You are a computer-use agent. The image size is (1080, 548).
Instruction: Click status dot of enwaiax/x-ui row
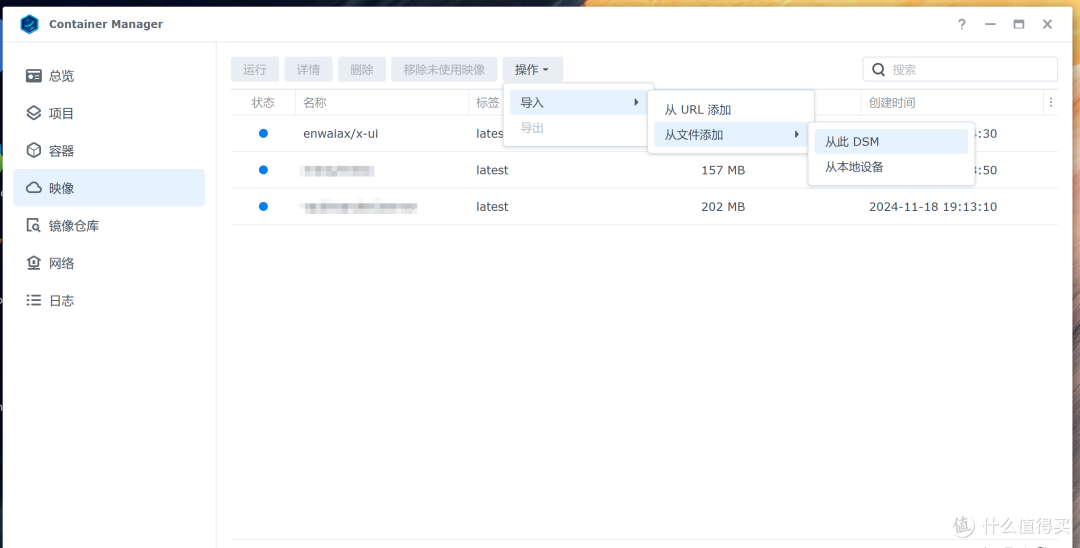tap(263, 134)
